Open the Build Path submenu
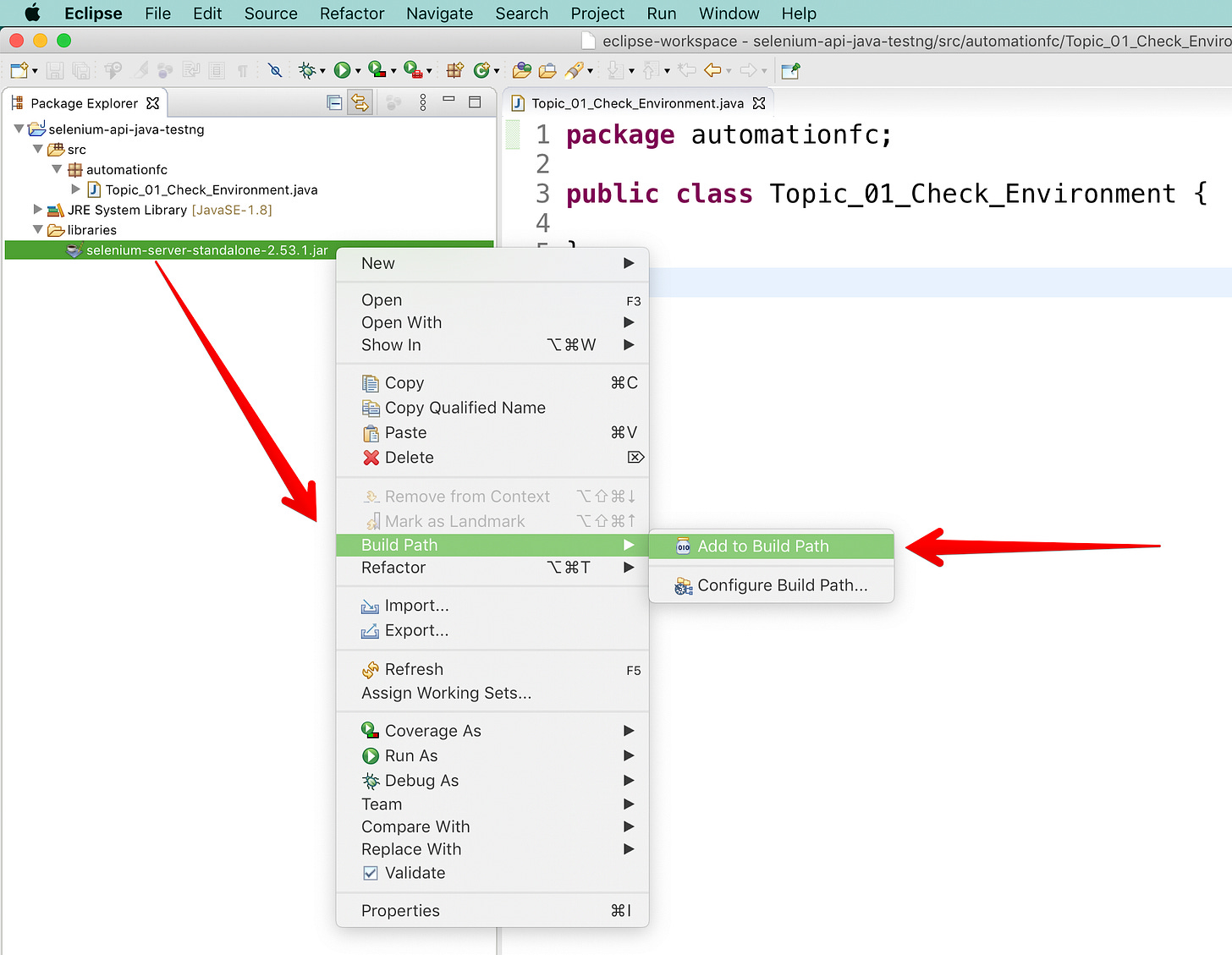The height and width of the screenshot is (955, 1232). tap(492, 545)
